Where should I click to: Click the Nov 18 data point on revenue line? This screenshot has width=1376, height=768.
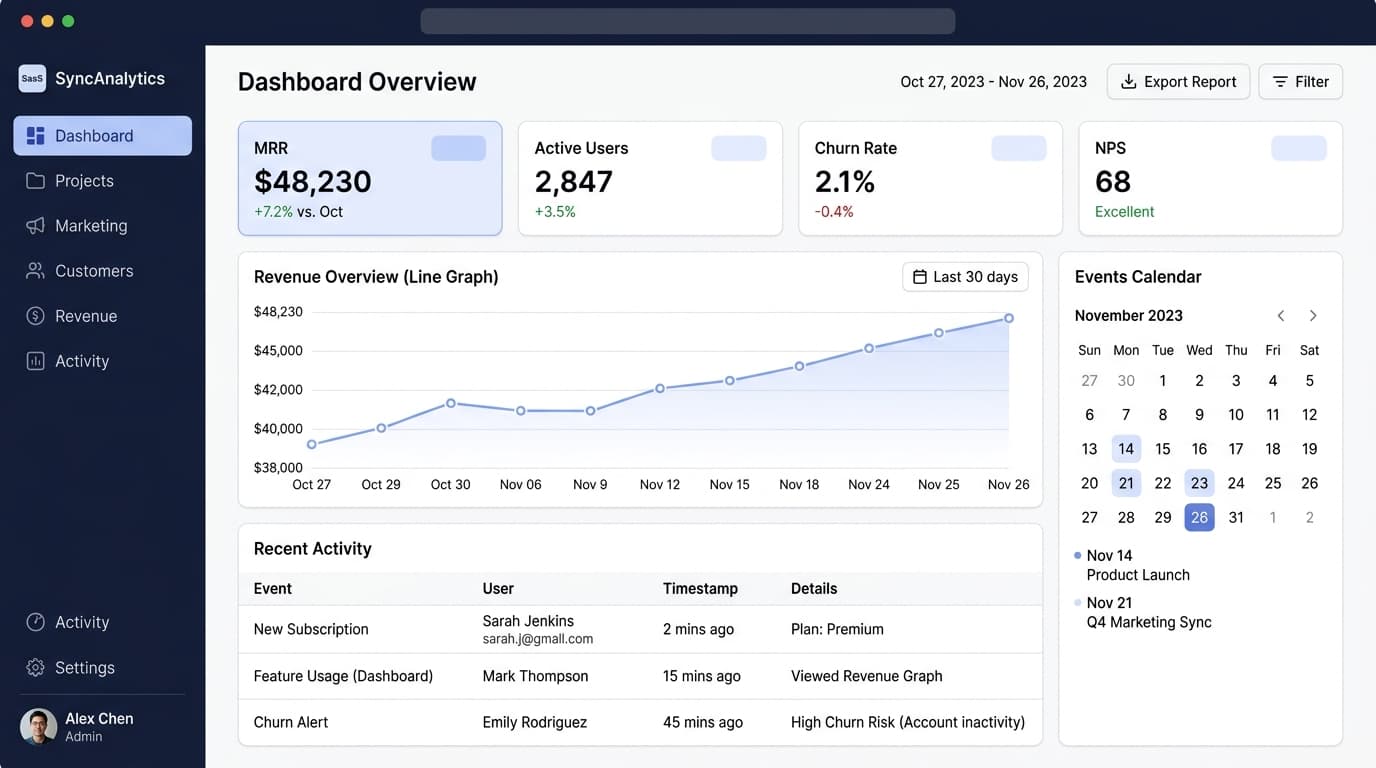point(799,366)
